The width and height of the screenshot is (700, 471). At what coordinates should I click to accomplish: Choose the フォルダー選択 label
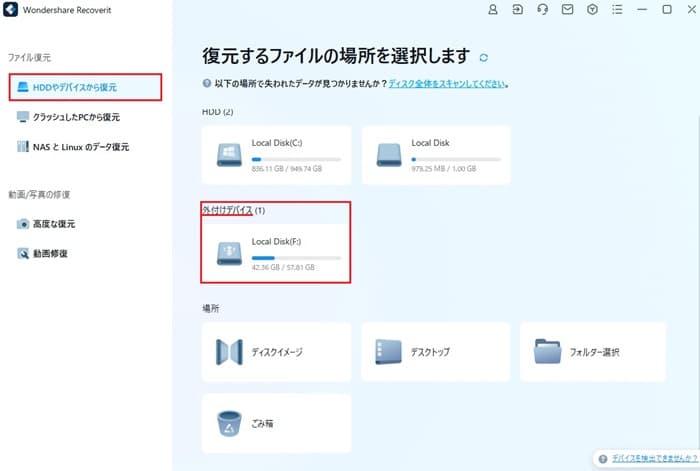coord(595,352)
